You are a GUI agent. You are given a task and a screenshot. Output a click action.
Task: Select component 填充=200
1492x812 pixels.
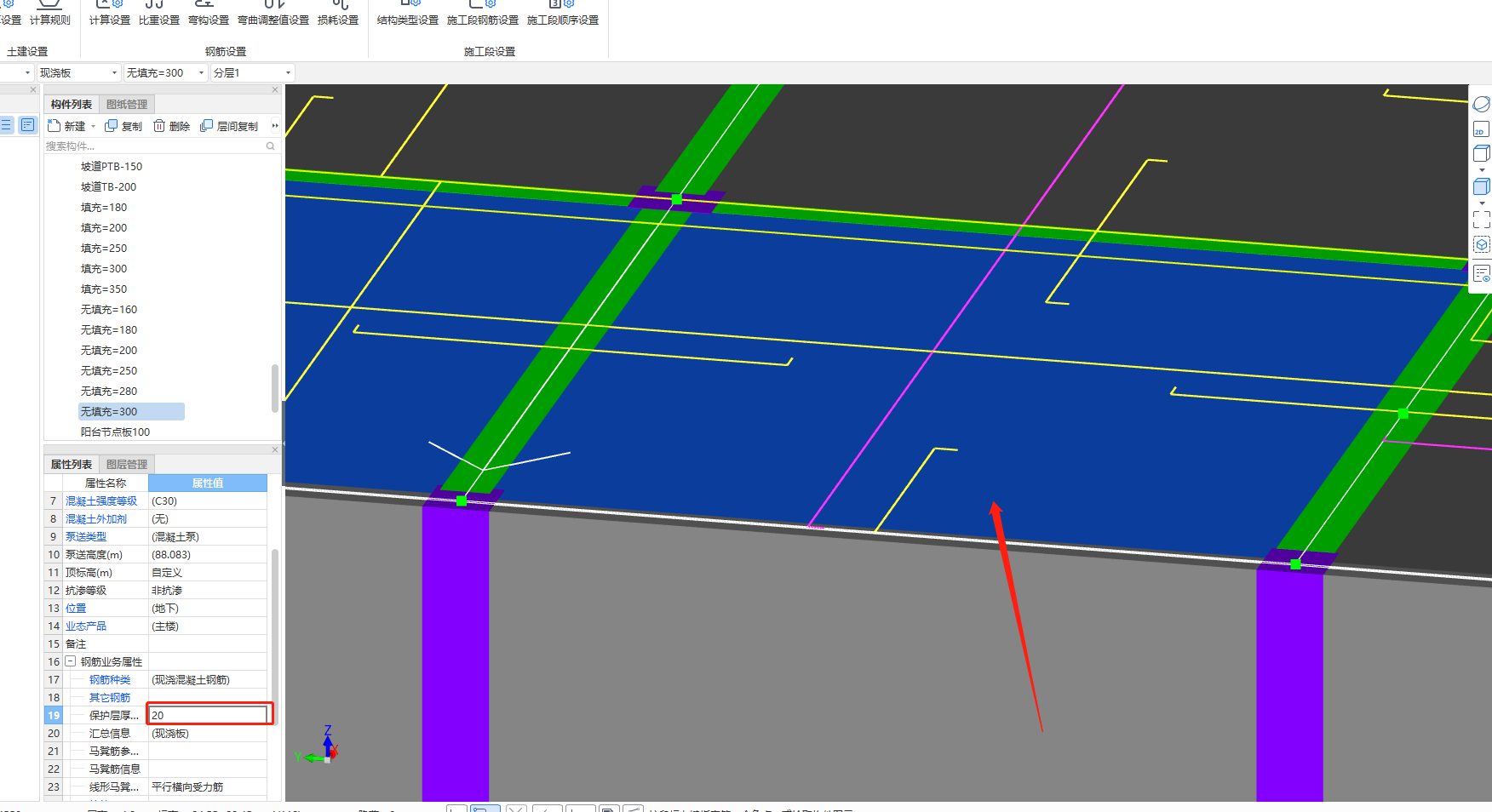pyautogui.click(x=104, y=228)
